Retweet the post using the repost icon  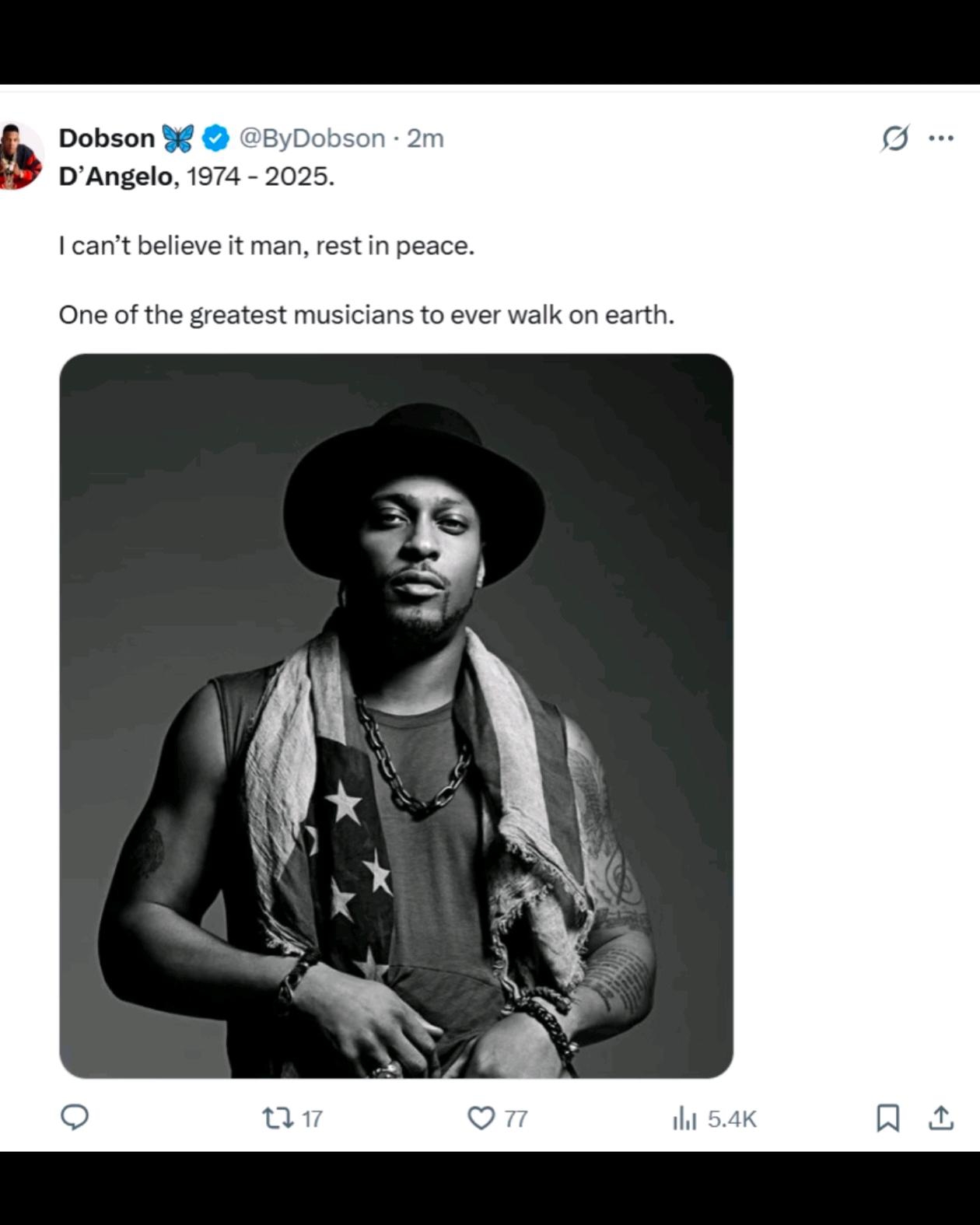[x=278, y=1118]
